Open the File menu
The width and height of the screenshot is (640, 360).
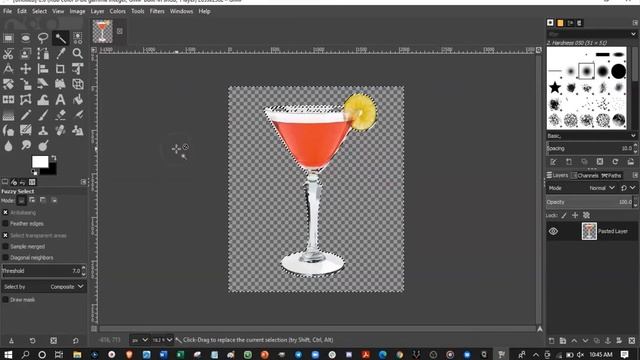click(7, 11)
